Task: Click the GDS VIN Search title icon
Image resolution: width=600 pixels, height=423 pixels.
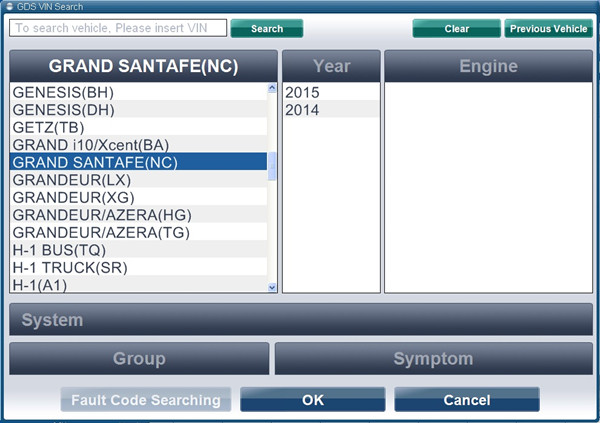Action: tap(10, 6)
